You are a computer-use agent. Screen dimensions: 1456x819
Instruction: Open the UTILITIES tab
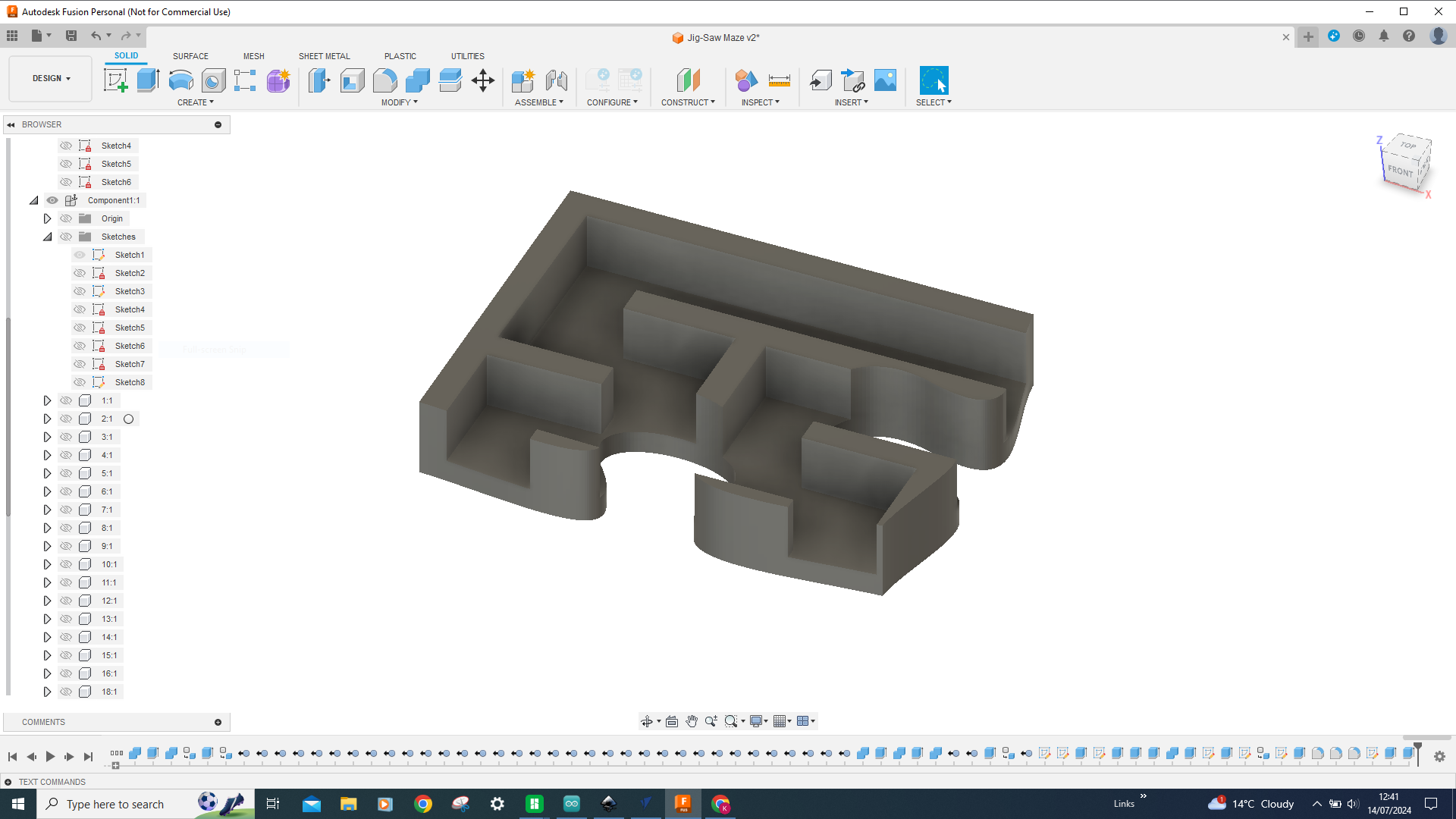pyautogui.click(x=467, y=56)
